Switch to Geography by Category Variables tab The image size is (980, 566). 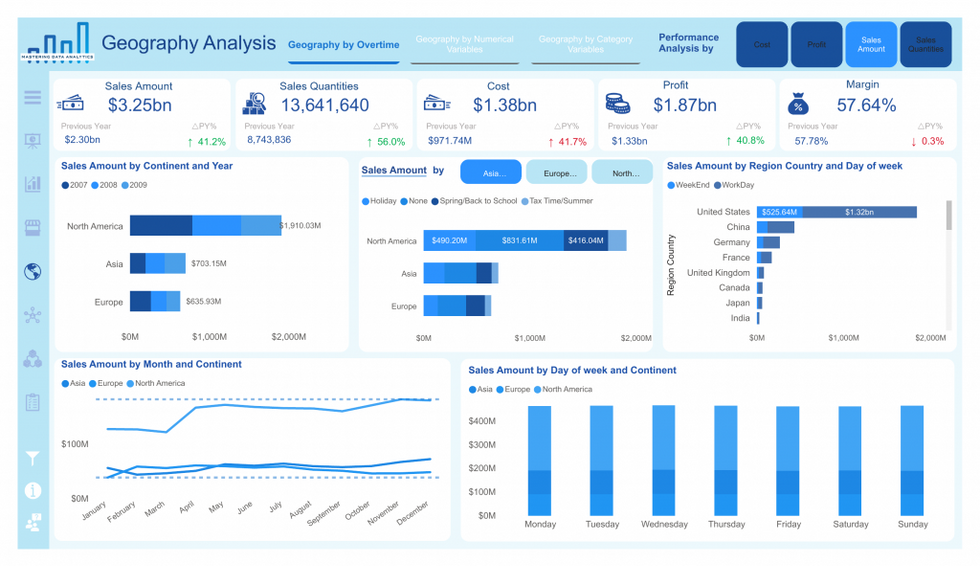point(586,44)
